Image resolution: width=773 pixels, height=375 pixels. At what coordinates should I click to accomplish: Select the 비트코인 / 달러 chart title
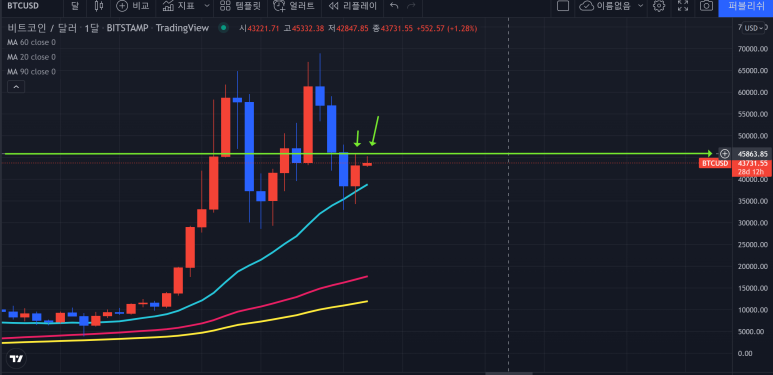[x=42, y=29]
